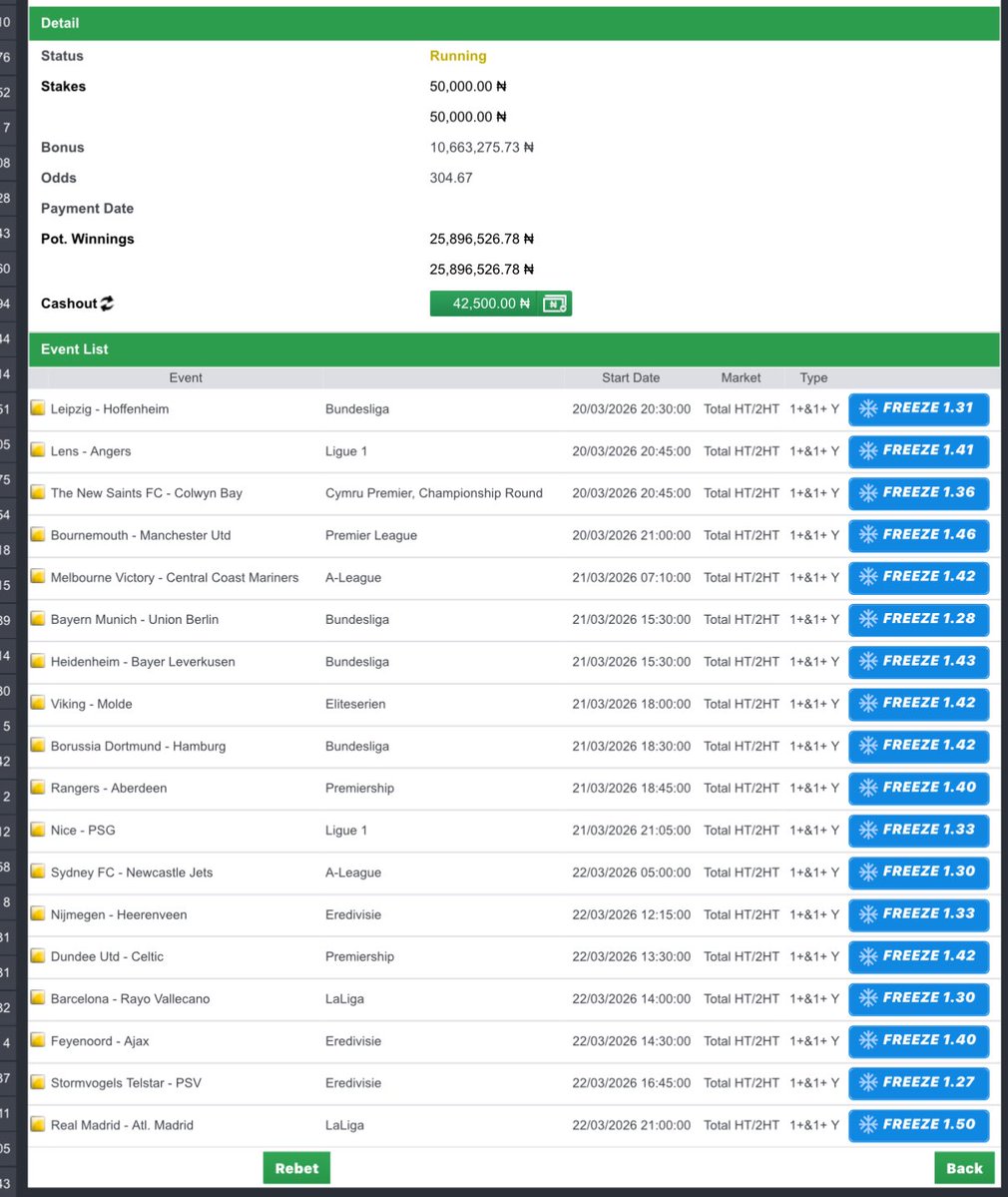Freeze Bayern Munich - Union Berlin at 1.28
1008x1197 pixels.
pos(919,619)
